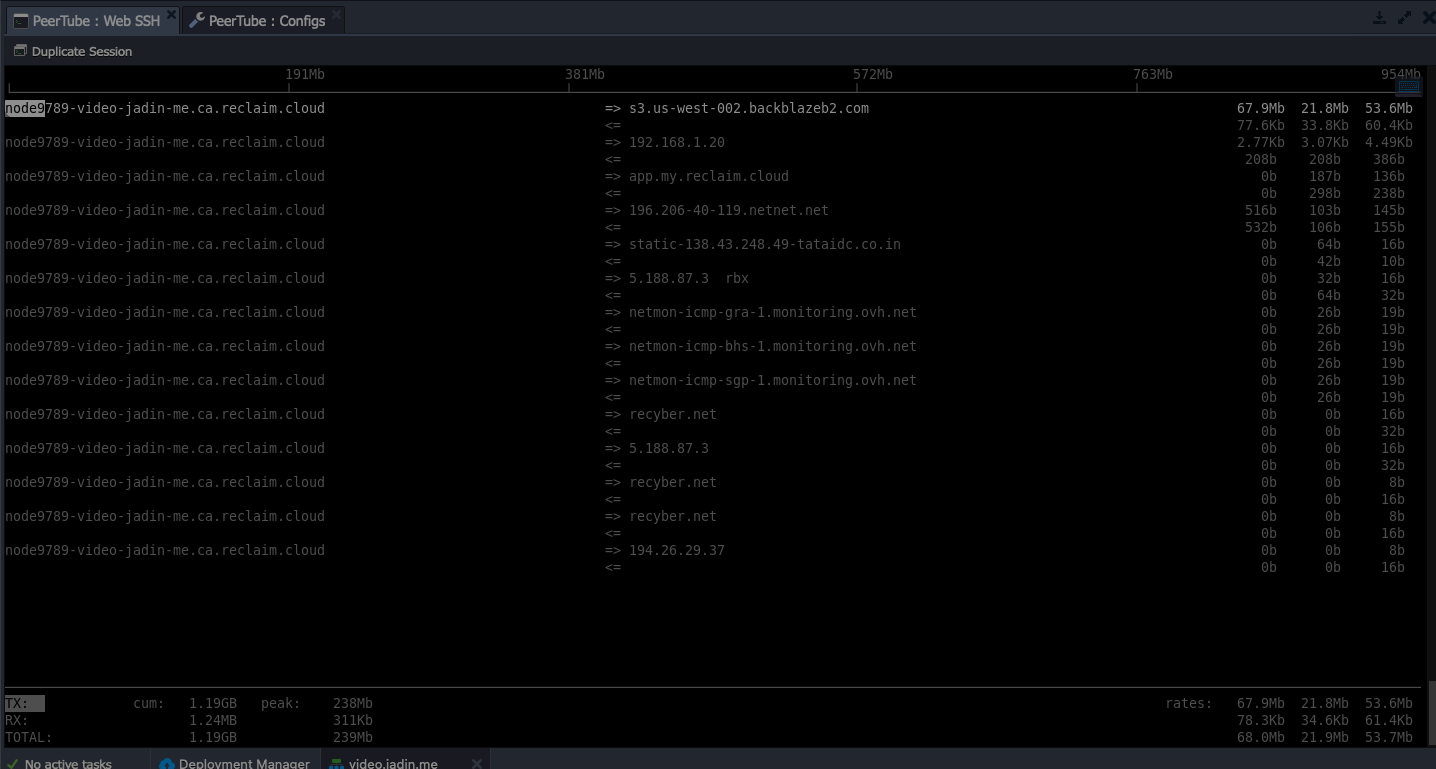This screenshot has width=1436, height=769.
Task: Click the 191Mb scale label
Action: pyautogui.click(x=305, y=74)
